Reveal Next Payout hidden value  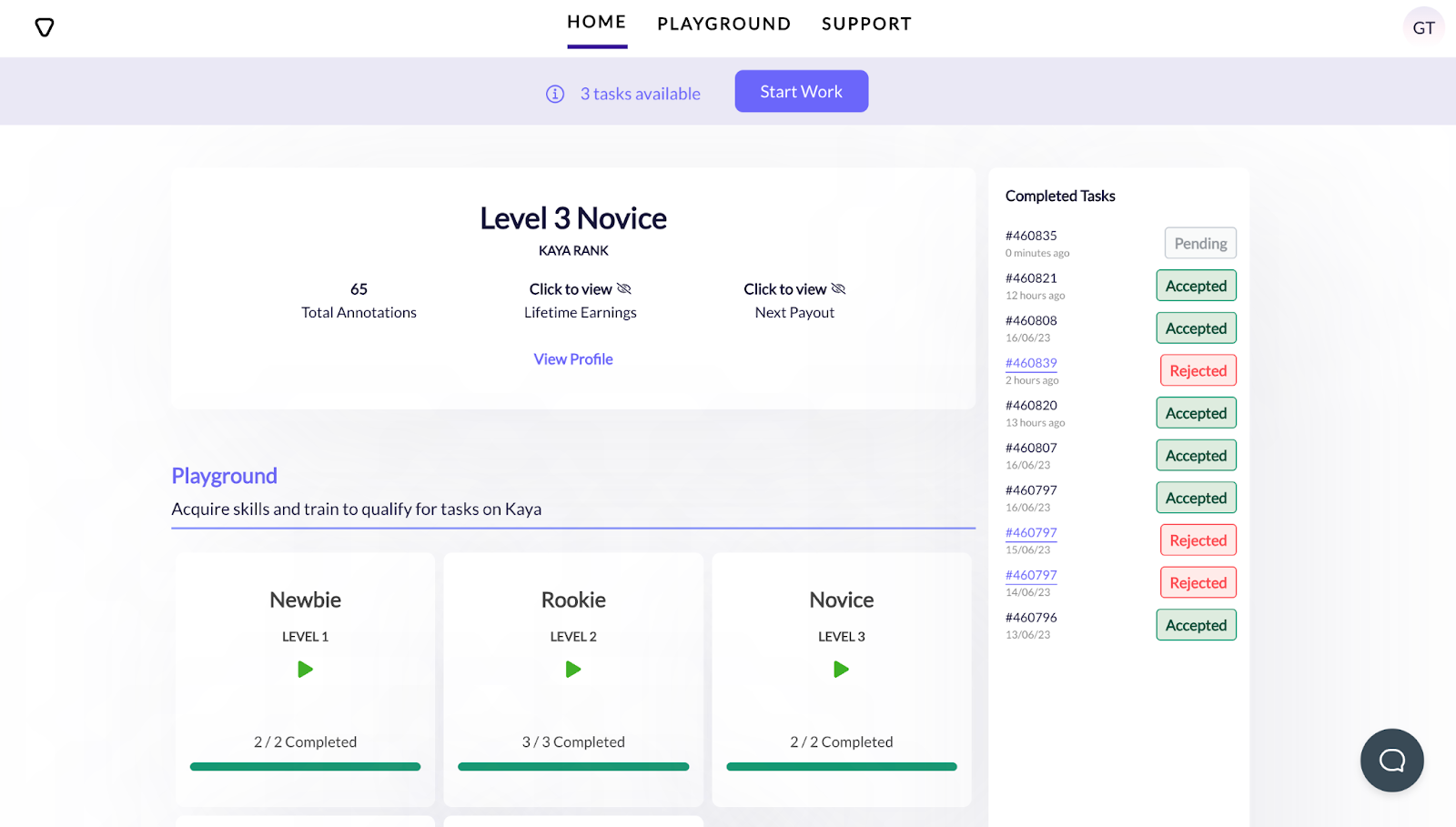coord(794,289)
